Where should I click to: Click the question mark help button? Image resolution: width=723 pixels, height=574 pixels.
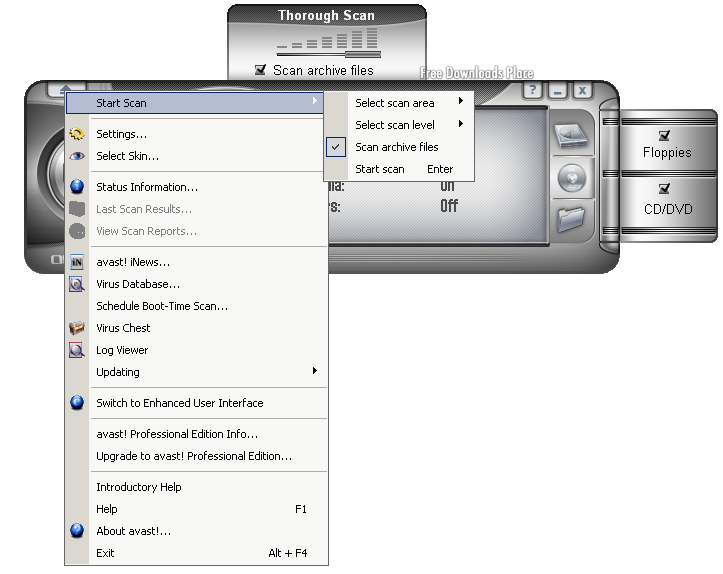click(533, 90)
